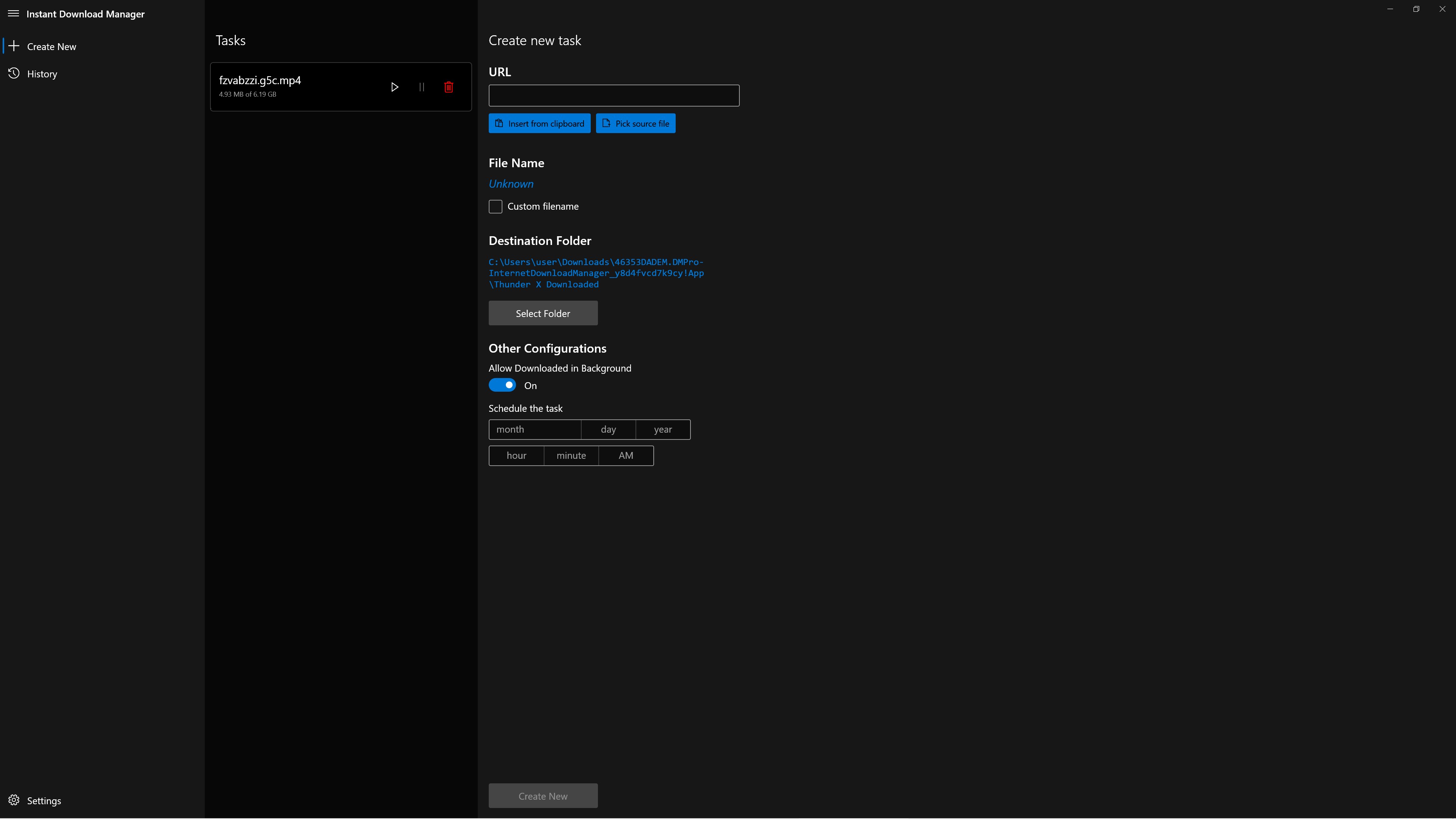Image resolution: width=1456 pixels, height=819 pixels.
Task: Open the day schedule picker
Action: [608, 430]
